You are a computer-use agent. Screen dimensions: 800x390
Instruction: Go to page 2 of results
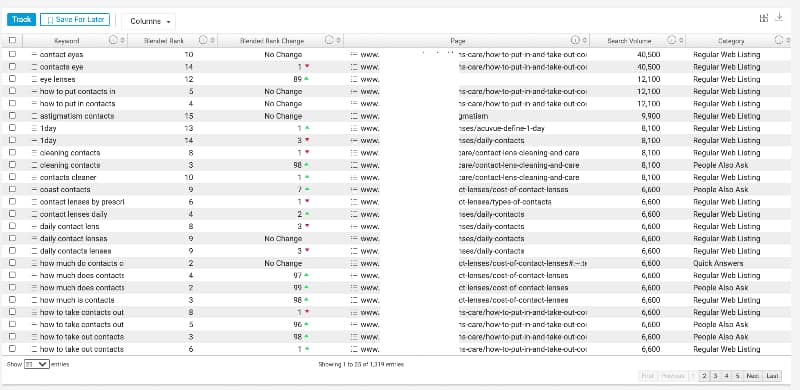coord(704,376)
